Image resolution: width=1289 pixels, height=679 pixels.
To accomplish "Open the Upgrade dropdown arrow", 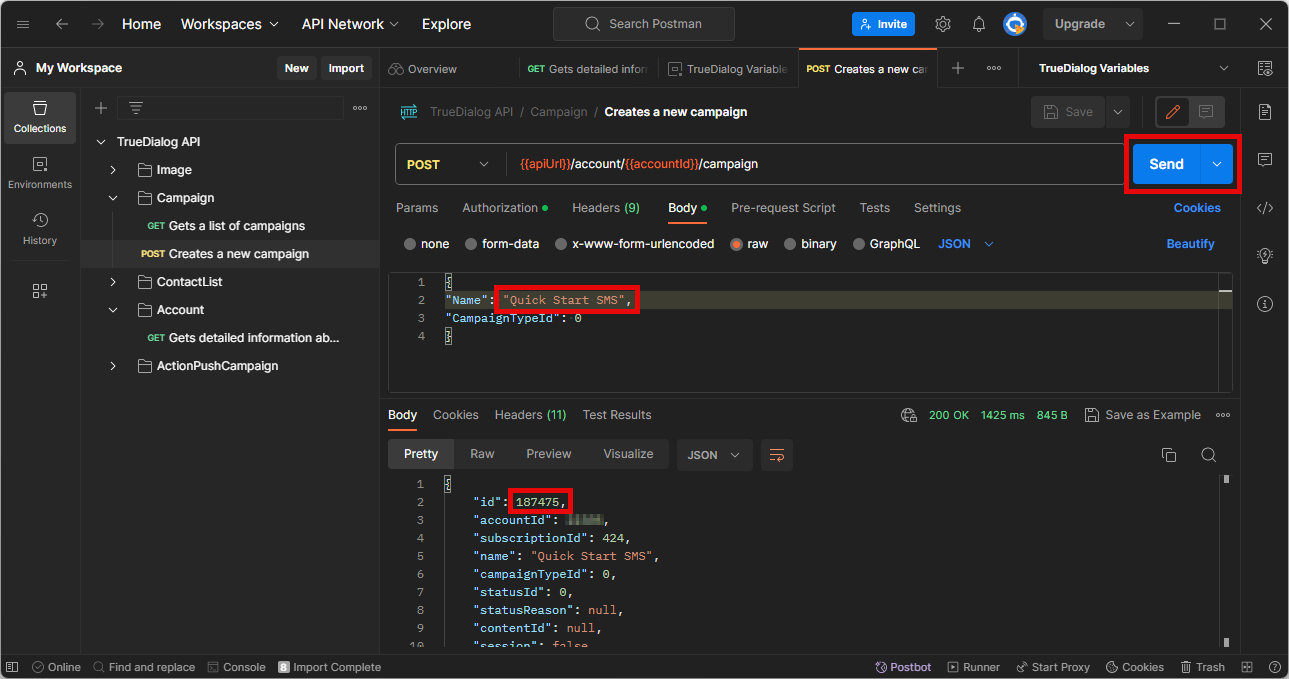I will tap(1130, 24).
